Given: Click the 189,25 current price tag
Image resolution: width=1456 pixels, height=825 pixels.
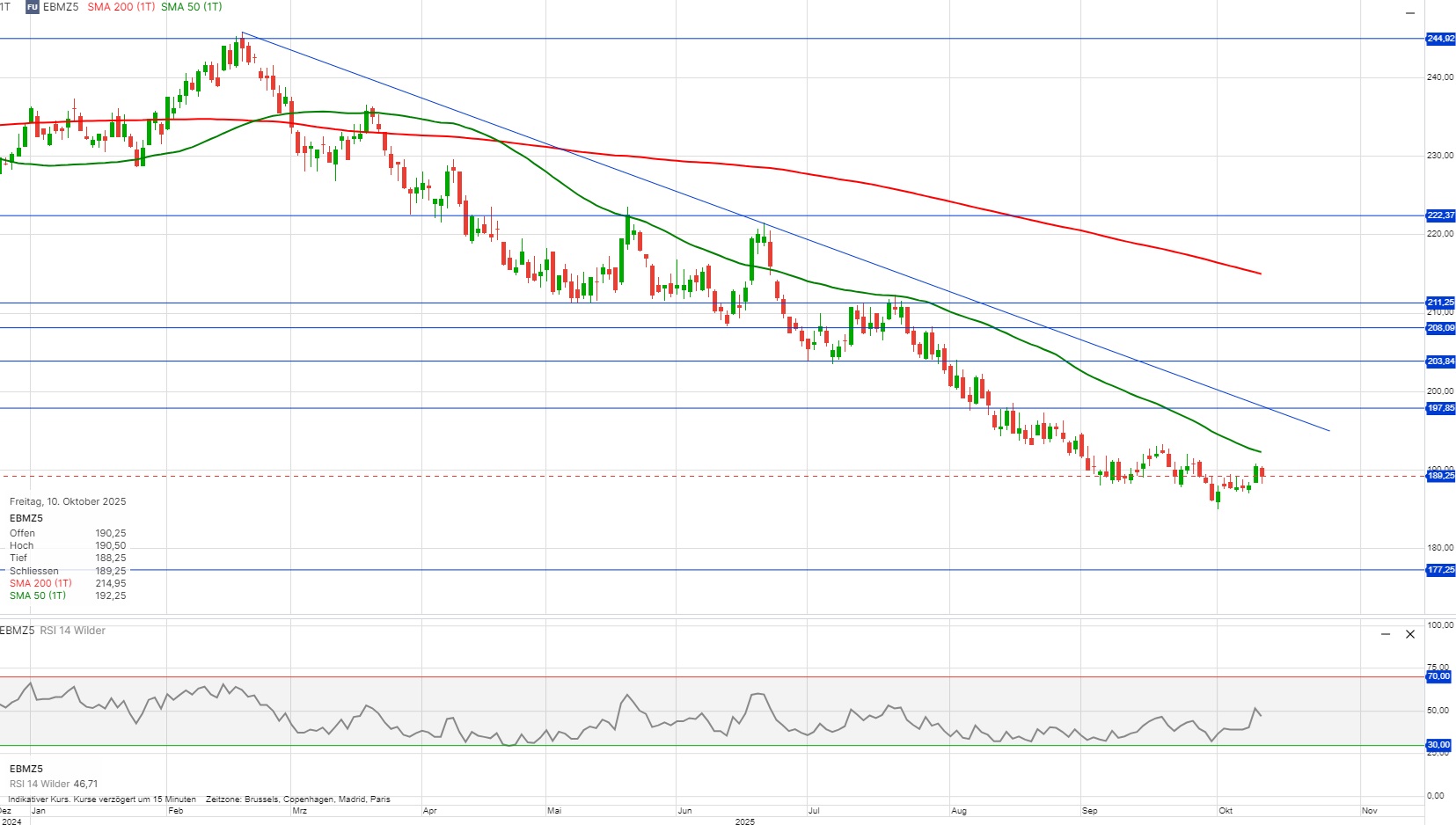Looking at the screenshot, I should point(1440,476).
